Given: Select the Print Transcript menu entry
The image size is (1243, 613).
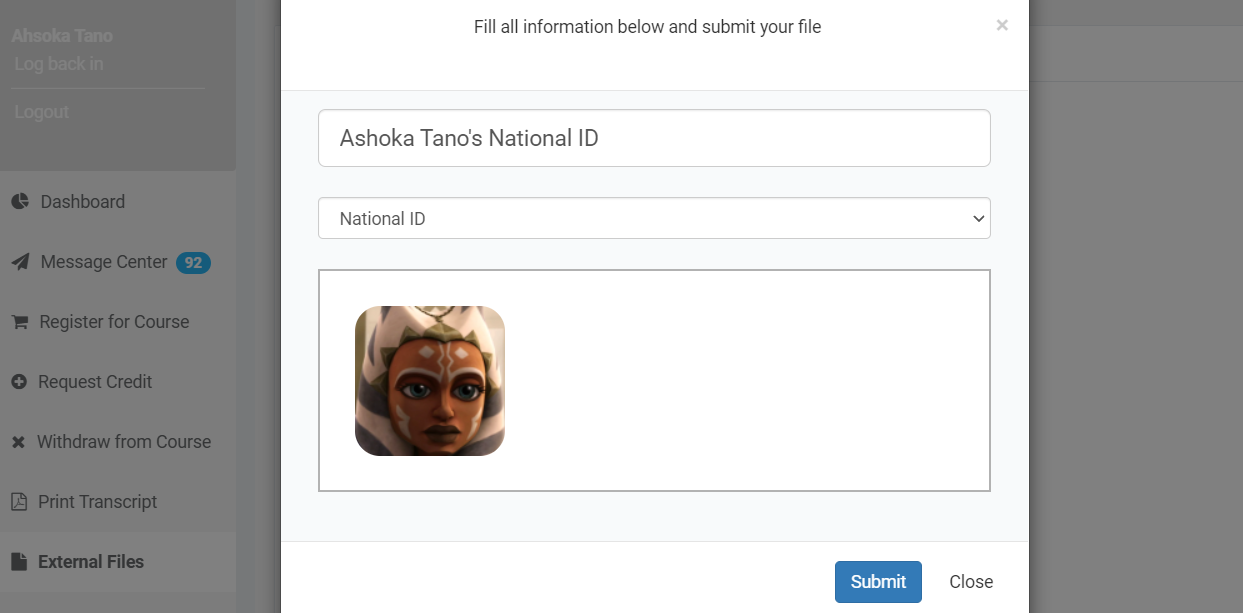Looking at the screenshot, I should (x=97, y=502).
